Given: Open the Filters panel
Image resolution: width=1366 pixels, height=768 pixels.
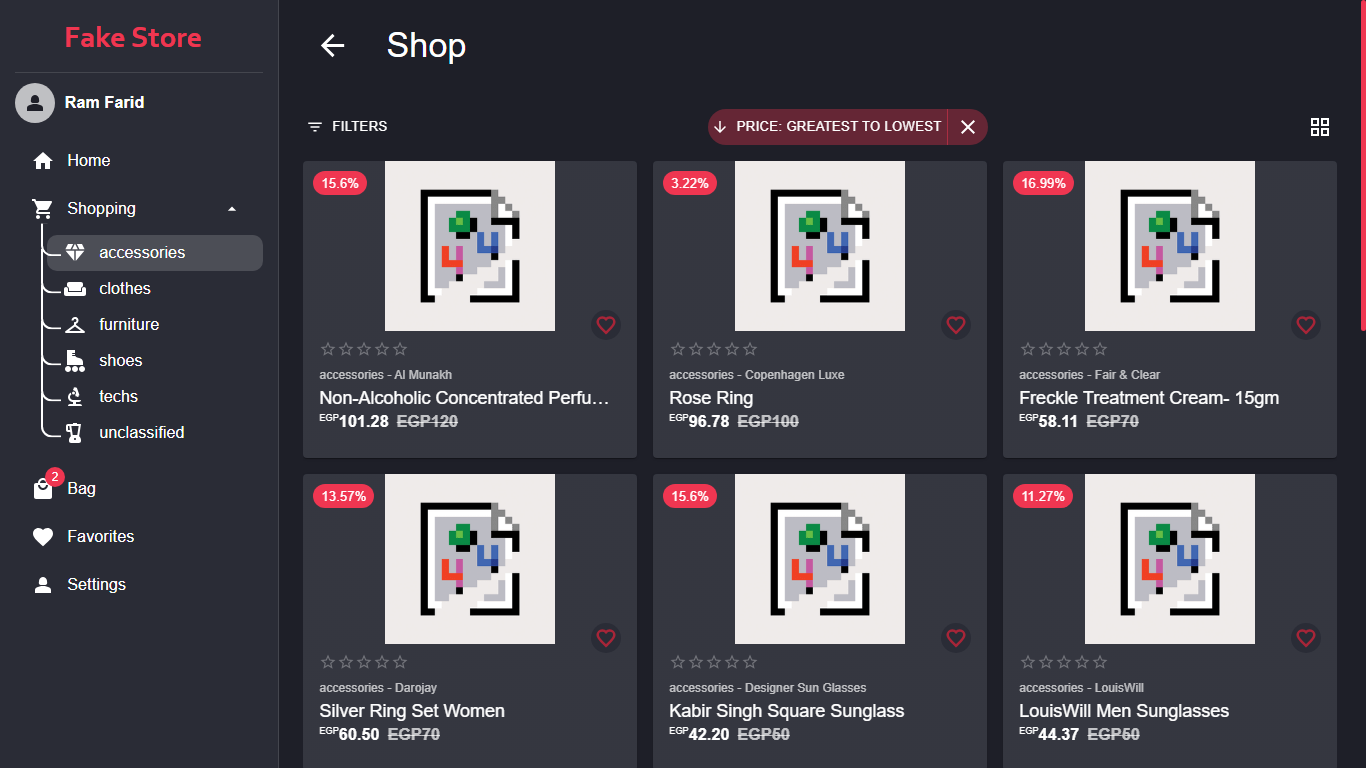Looking at the screenshot, I should click(x=347, y=127).
